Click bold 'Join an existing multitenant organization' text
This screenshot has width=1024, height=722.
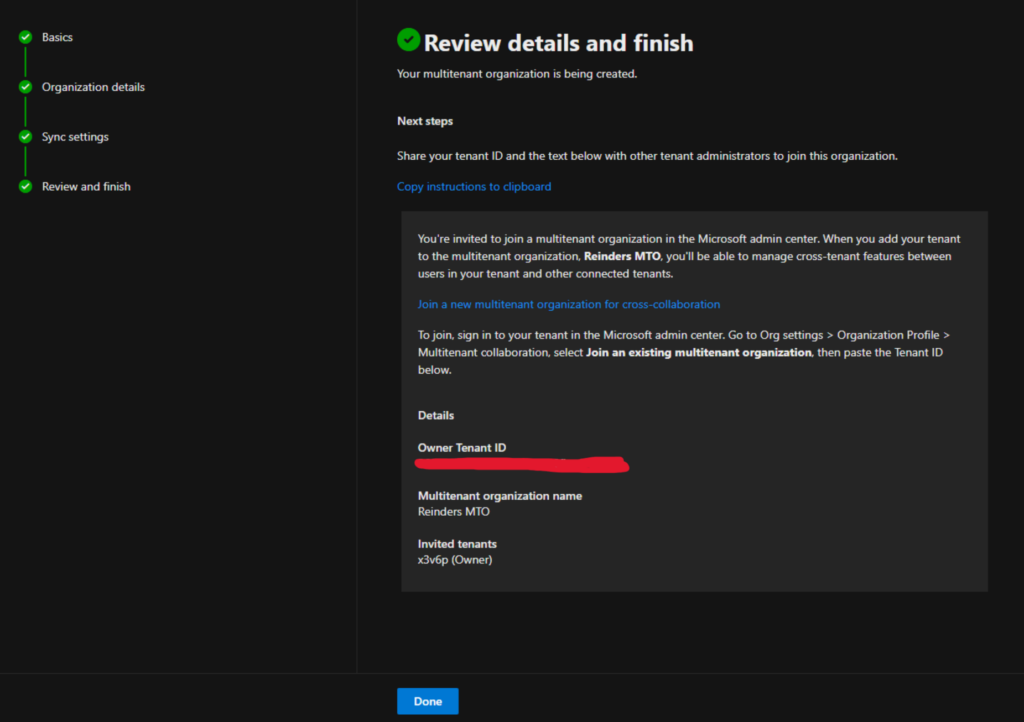pos(699,353)
